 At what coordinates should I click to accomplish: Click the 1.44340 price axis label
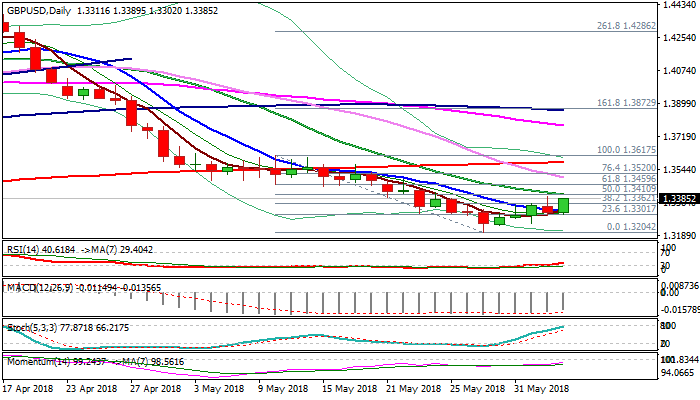[679, 6]
